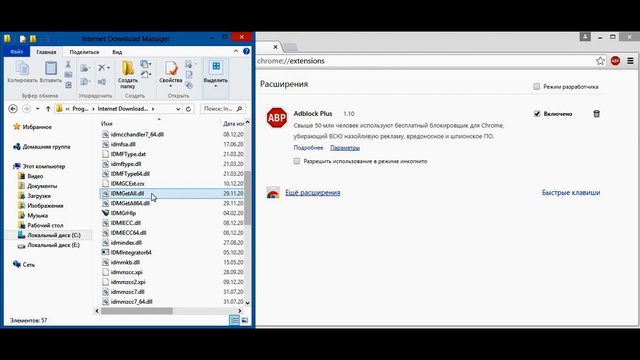Switch to the Вид ribbon tab

pos(117,52)
